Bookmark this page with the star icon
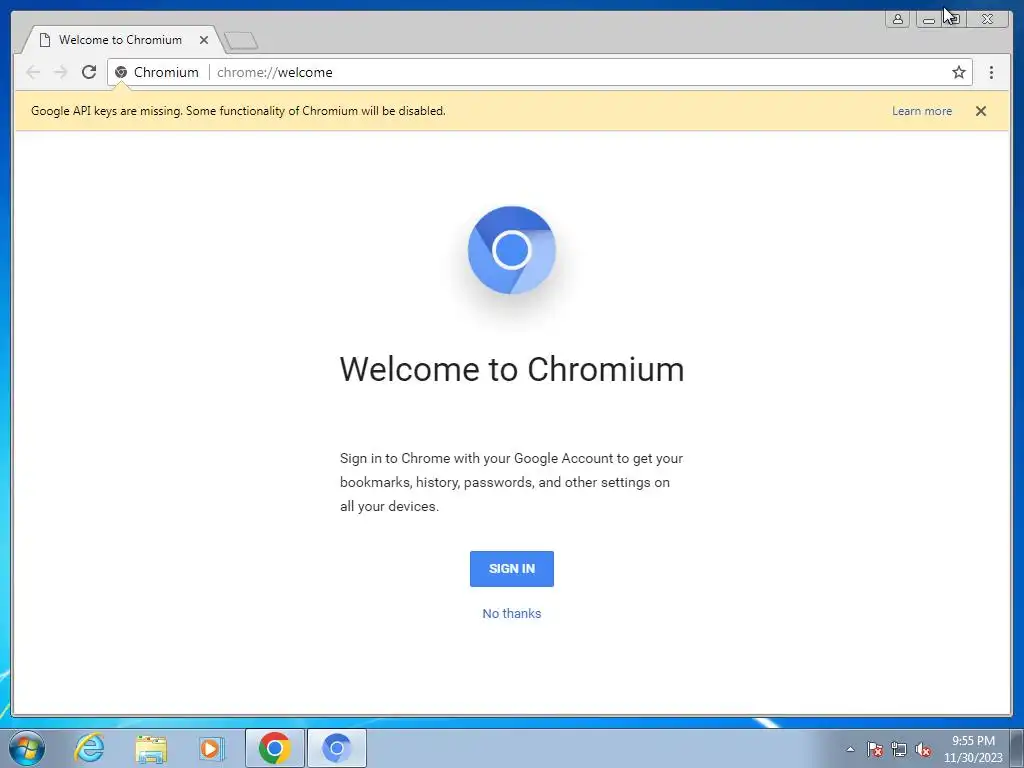This screenshot has height=768, width=1024. 958,72
